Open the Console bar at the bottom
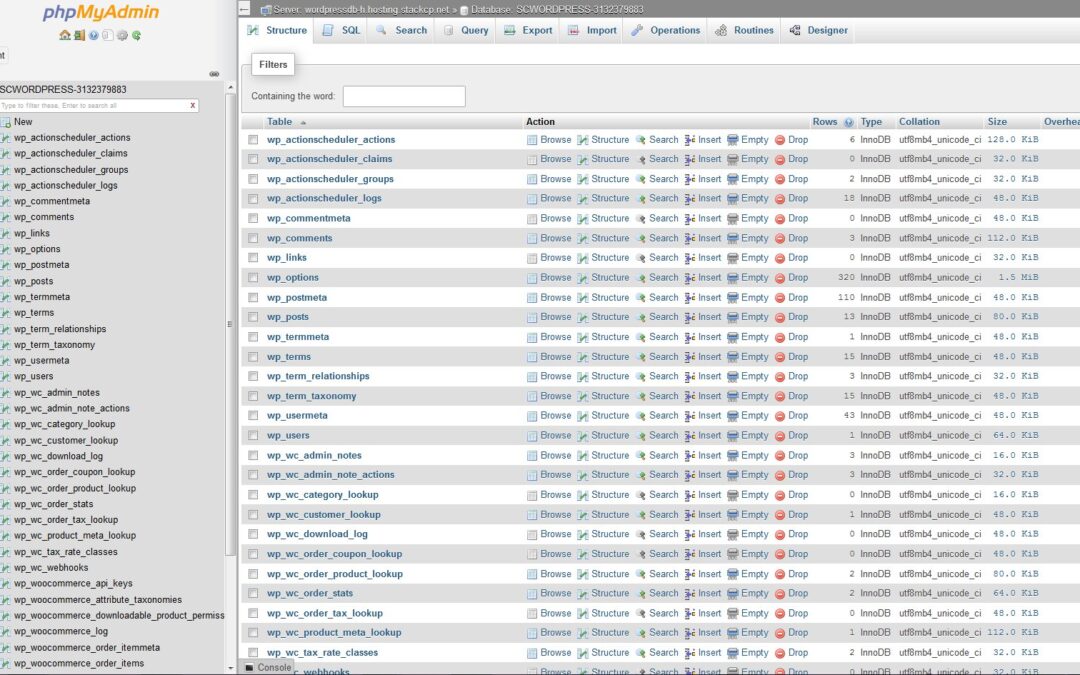Screen dimensions: 1080x675 (x=268, y=667)
